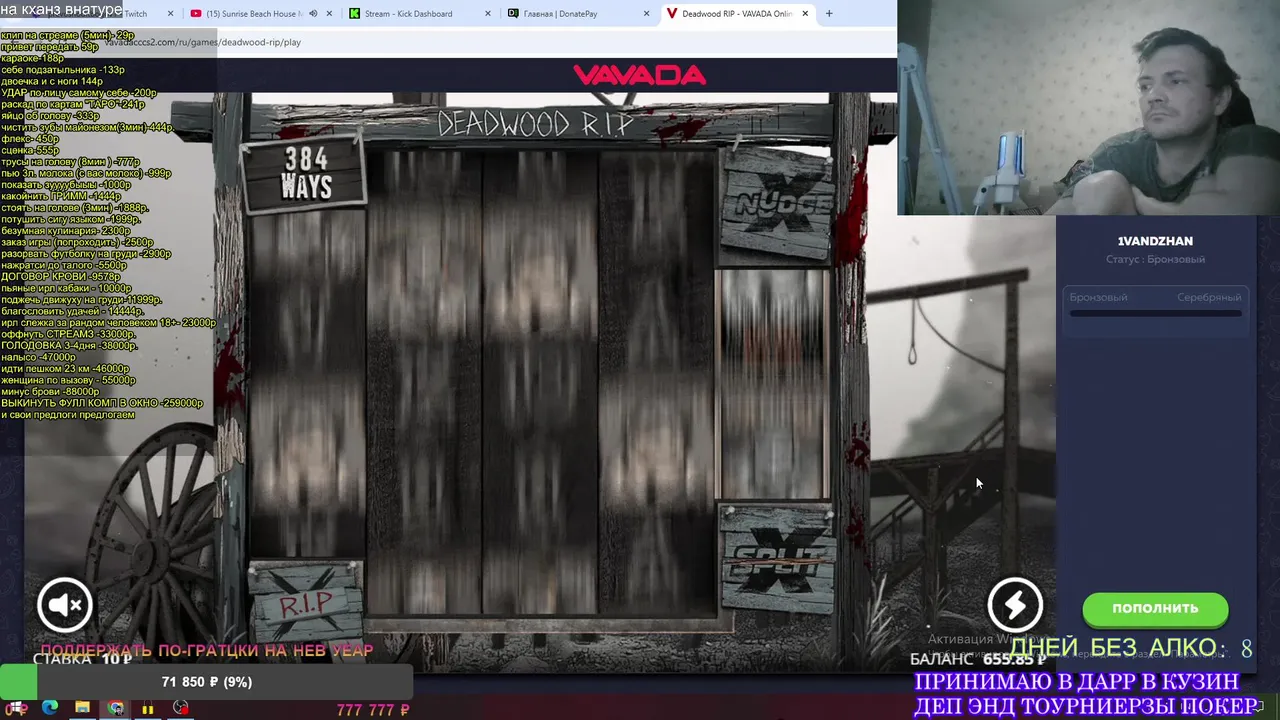Click the 777 777 ₽ goal text
This screenshot has width=1280, height=720.
[373, 710]
